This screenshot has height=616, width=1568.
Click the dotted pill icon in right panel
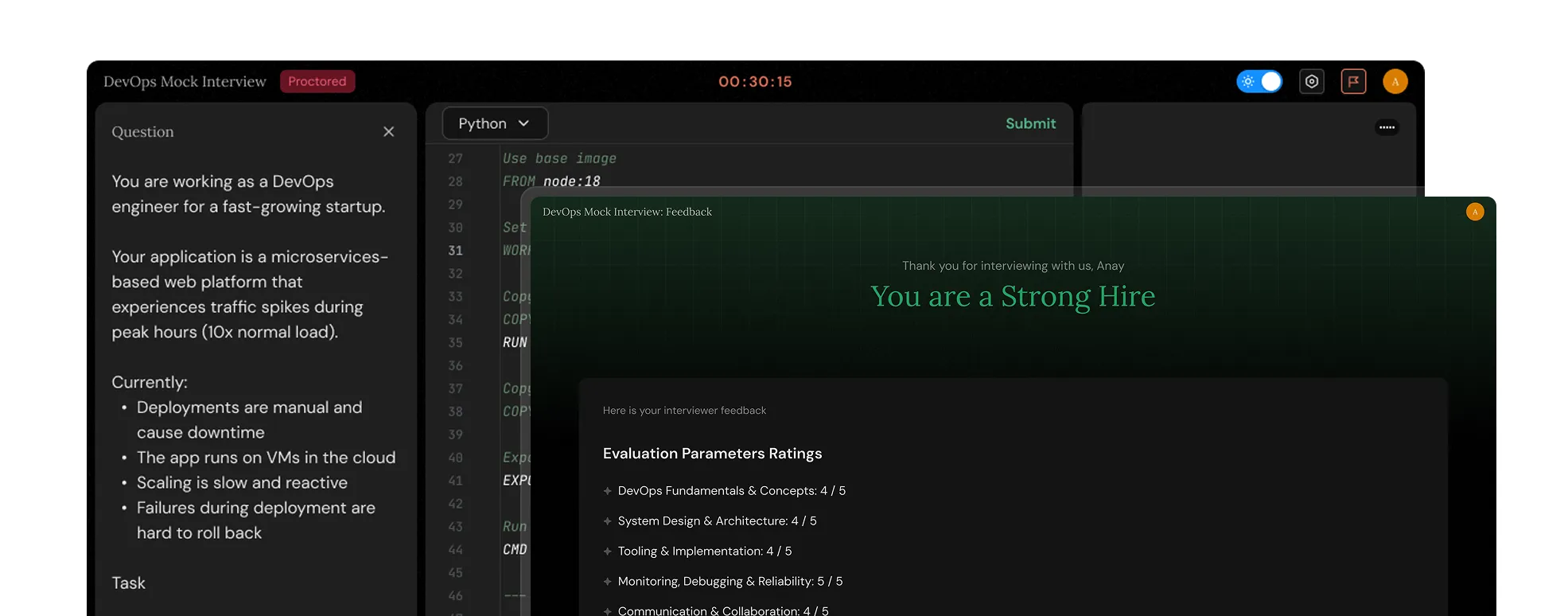tap(1387, 127)
